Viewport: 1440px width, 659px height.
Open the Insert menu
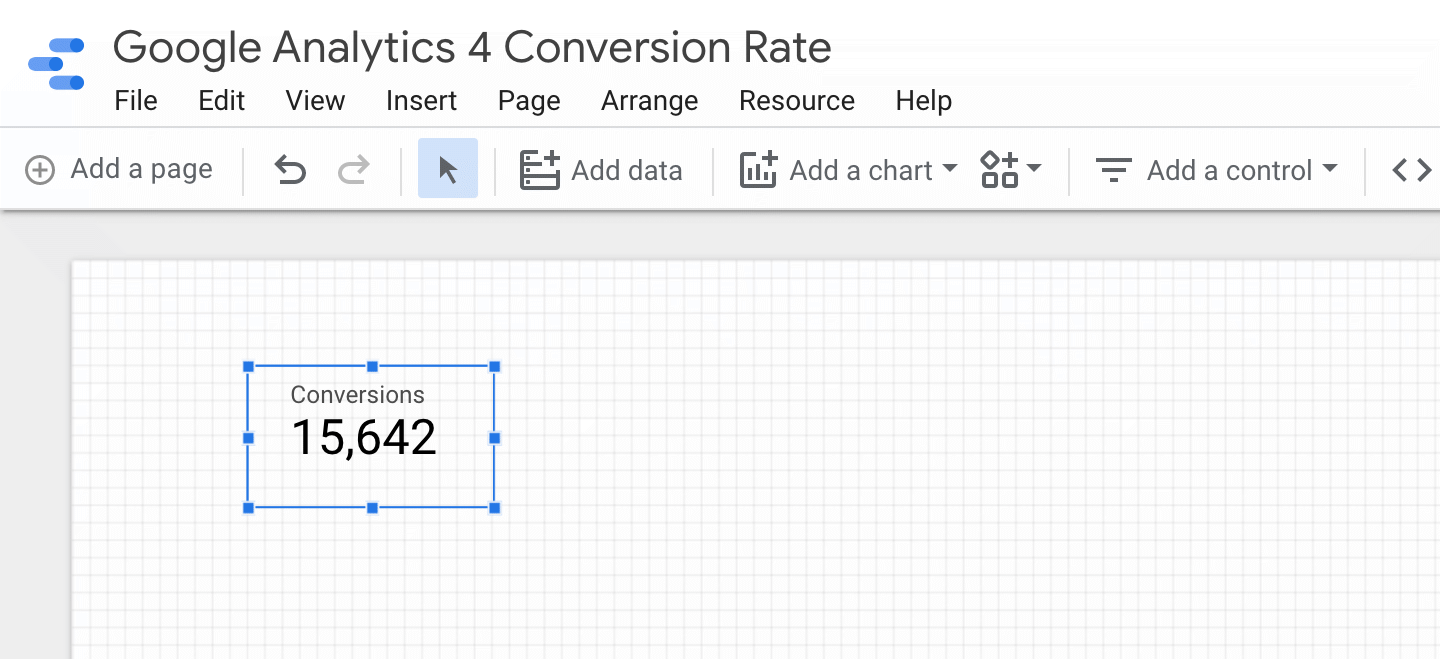[x=421, y=100]
